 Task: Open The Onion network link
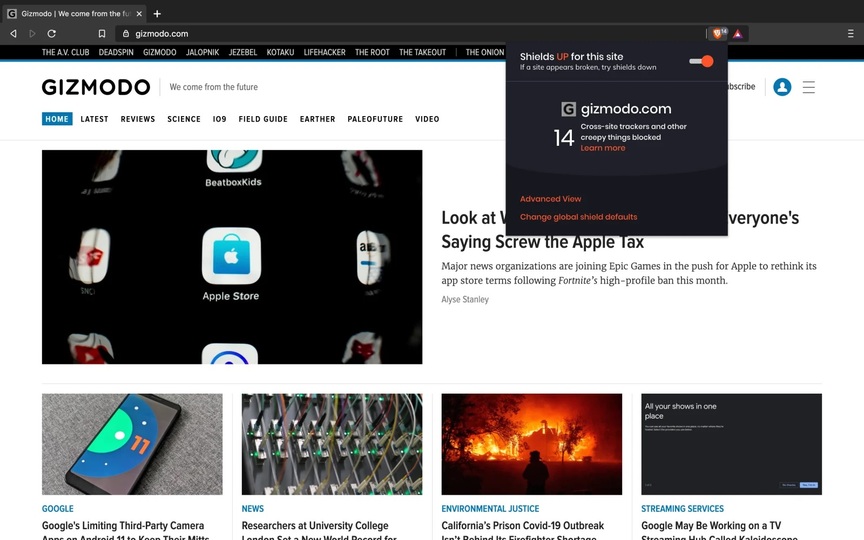click(485, 52)
